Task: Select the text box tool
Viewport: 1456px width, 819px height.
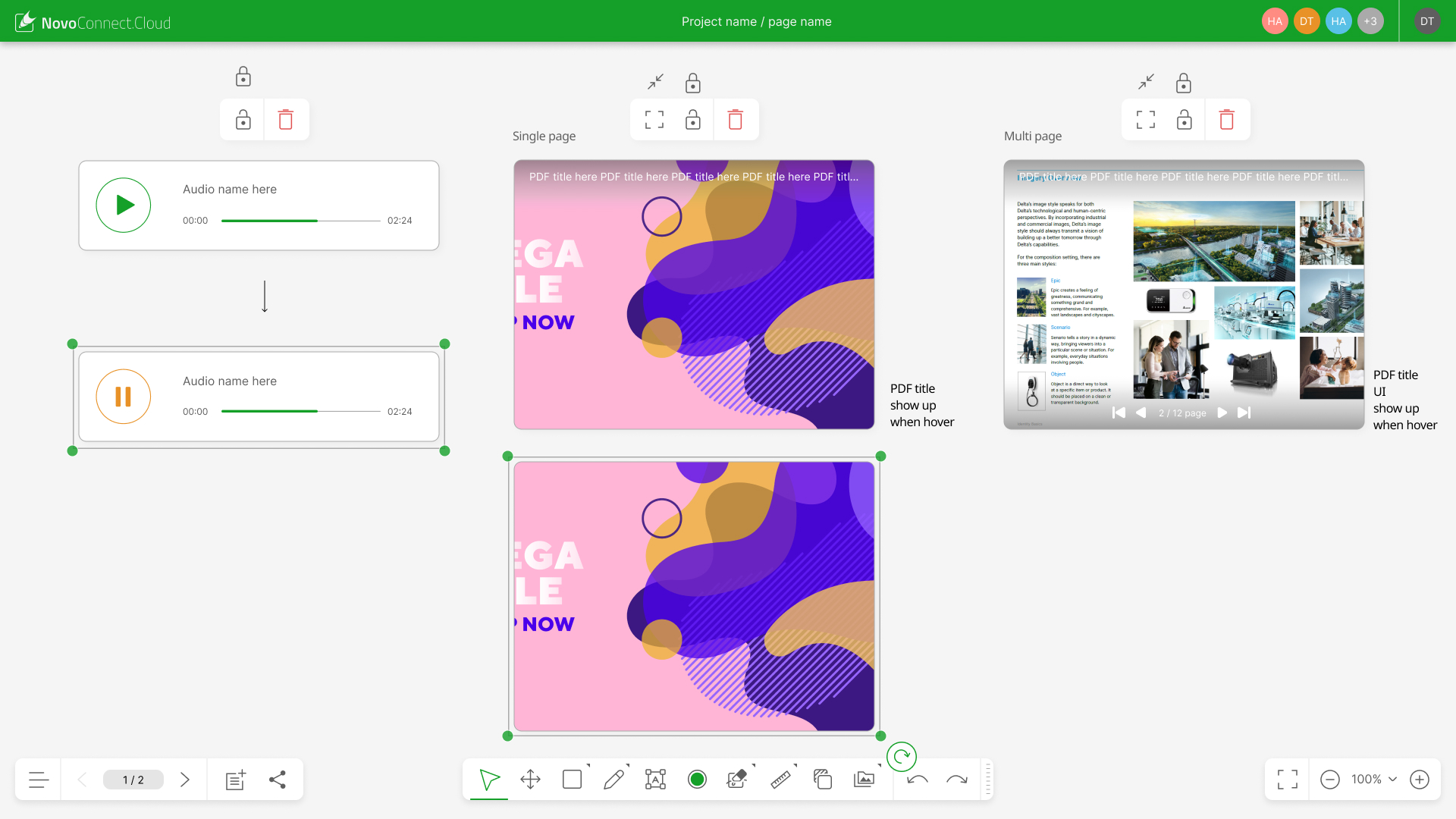Action: pos(655,779)
